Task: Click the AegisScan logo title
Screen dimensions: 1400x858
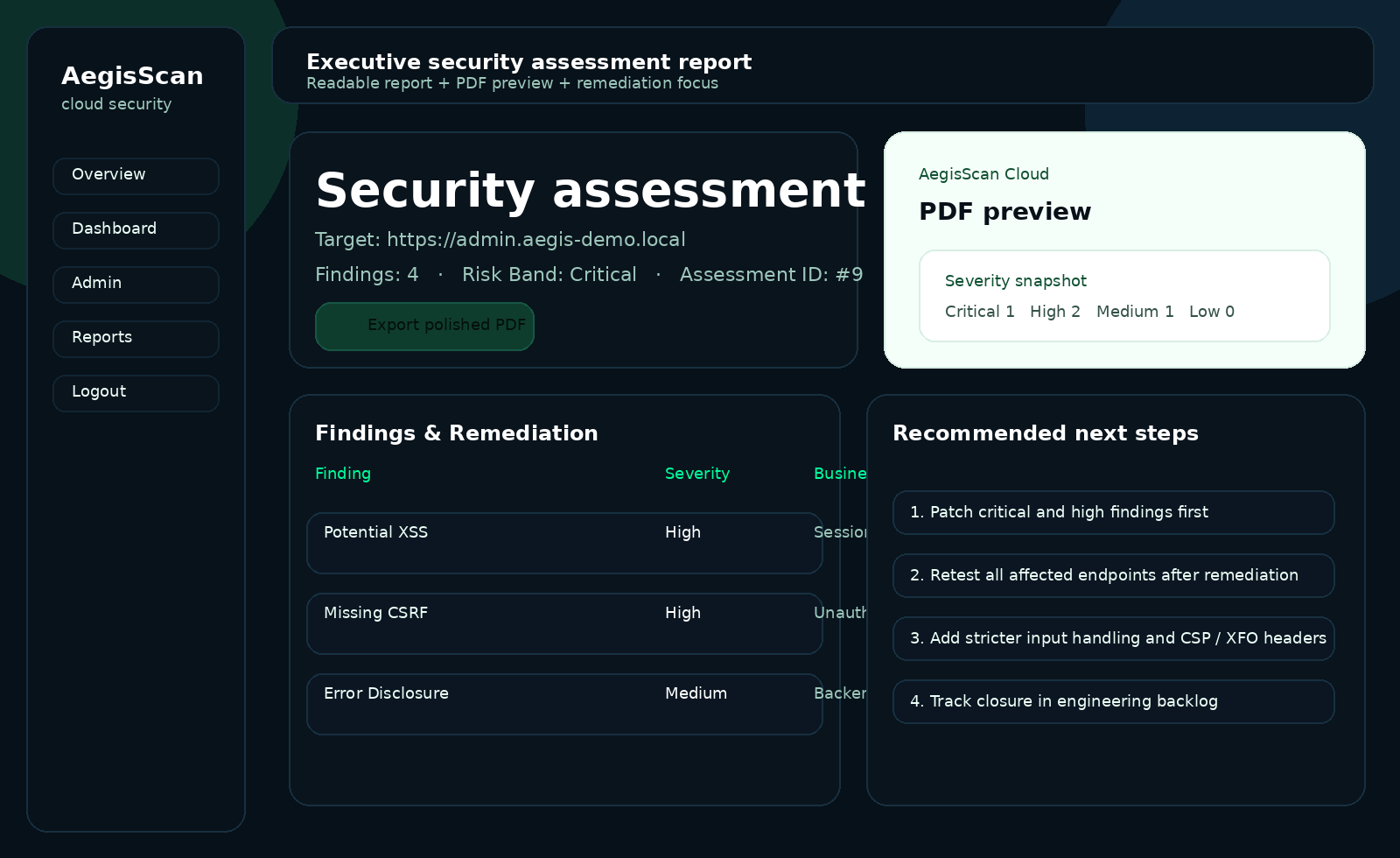Action: [132, 76]
